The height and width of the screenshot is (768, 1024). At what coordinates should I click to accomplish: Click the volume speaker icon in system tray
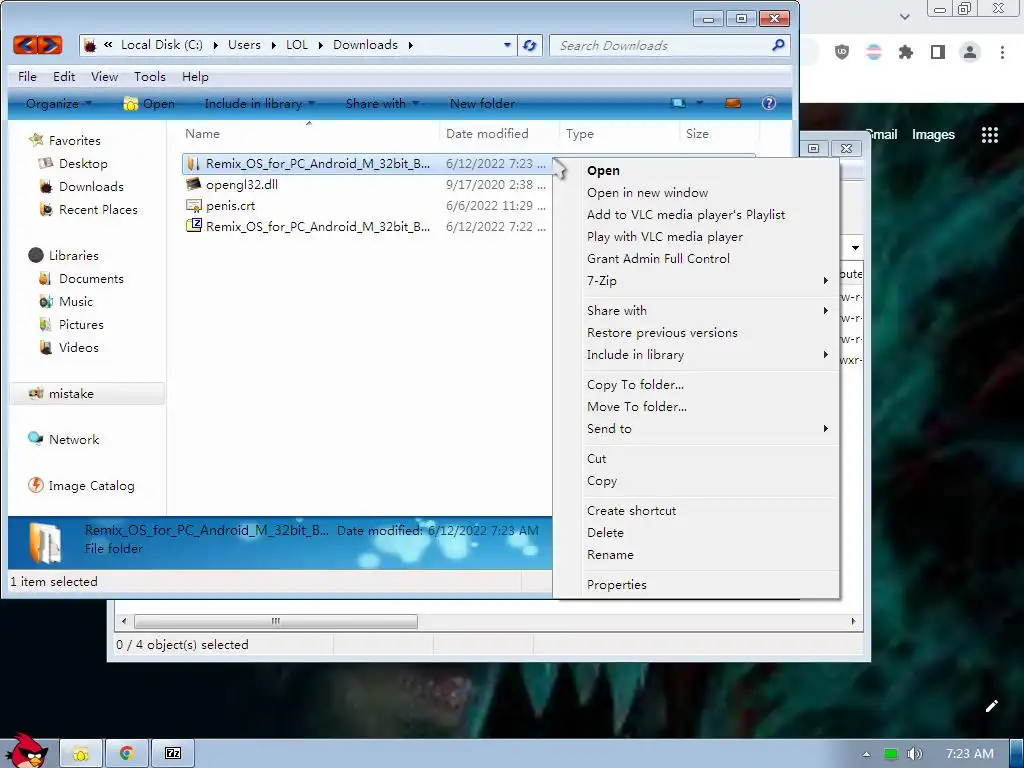pos(914,754)
